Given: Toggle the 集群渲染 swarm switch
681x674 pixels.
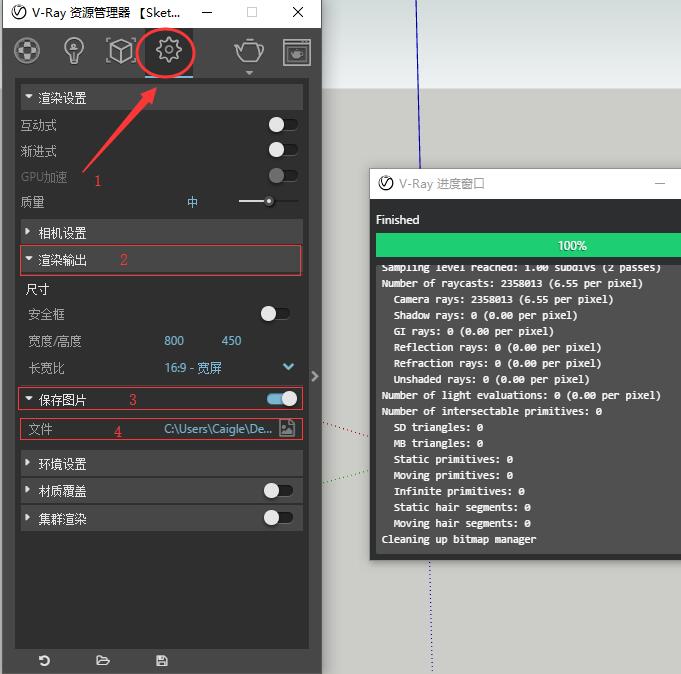Looking at the screenshot, I should pyautogui.click(x=278, y=518).
